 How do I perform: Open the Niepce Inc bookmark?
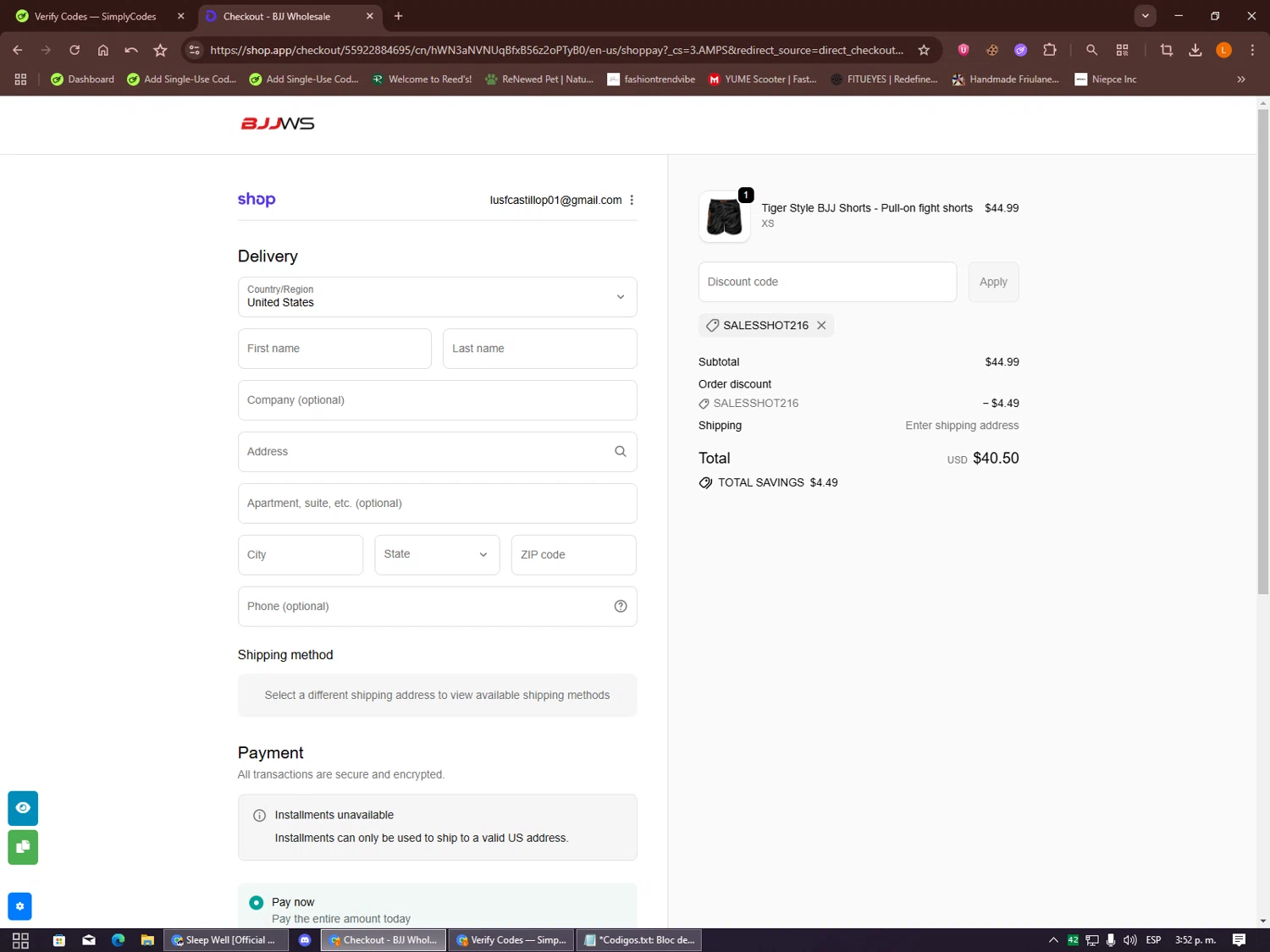pyautogui.click(x=1105, y=79)
